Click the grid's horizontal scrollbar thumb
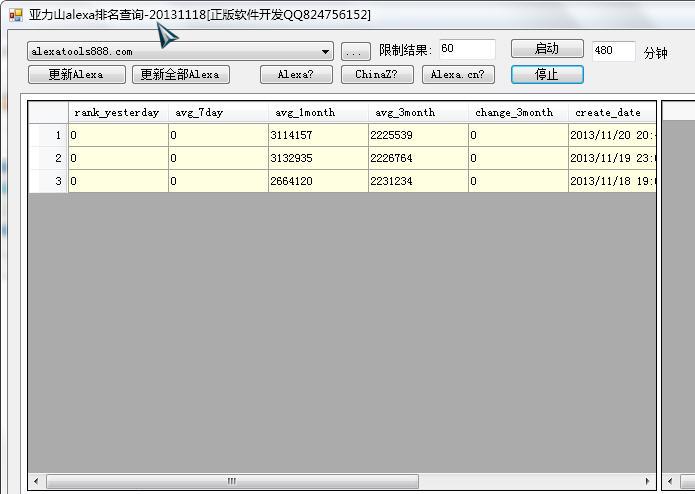Viewport: 695px width, 494px height. [x=232, y=481]
